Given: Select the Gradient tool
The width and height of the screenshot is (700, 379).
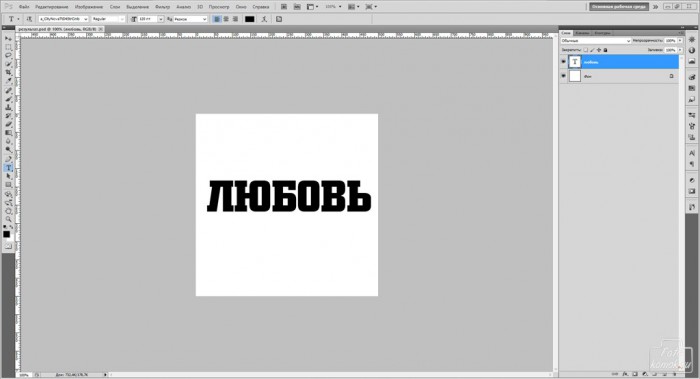Looking at the screenshot, I should coord(8,133).
